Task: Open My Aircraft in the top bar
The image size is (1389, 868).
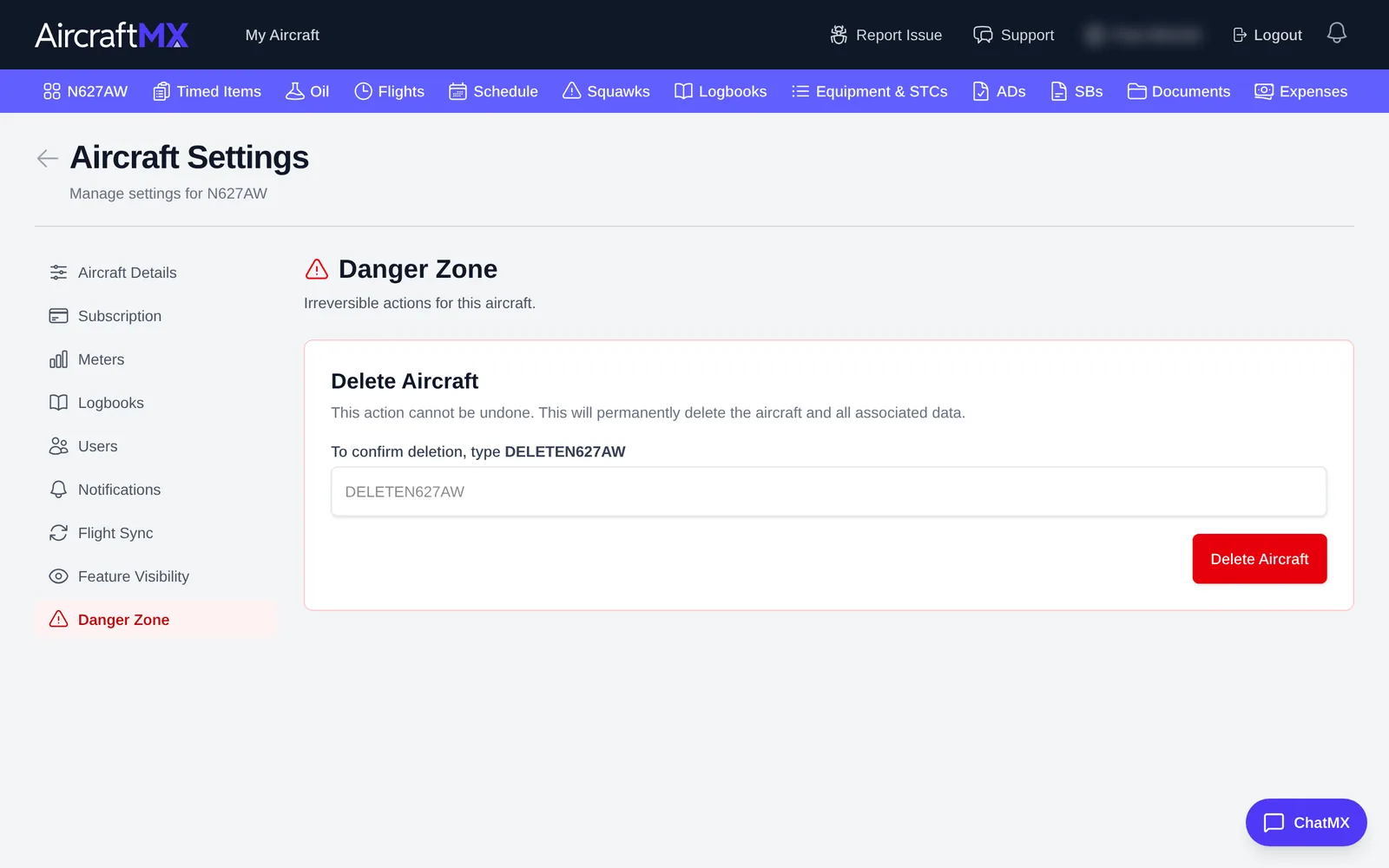Action: coord(282,35)
